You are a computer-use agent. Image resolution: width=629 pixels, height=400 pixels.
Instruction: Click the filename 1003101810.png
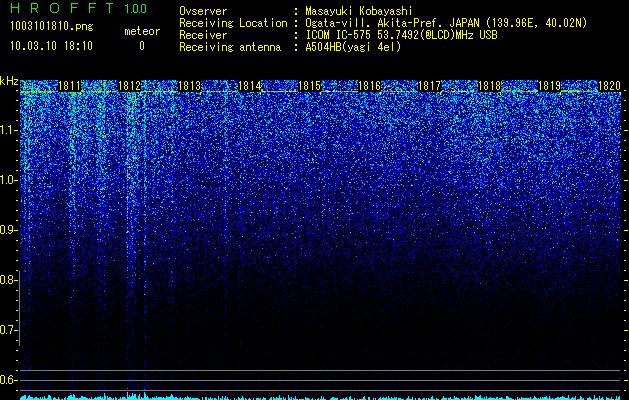point(51,27)
